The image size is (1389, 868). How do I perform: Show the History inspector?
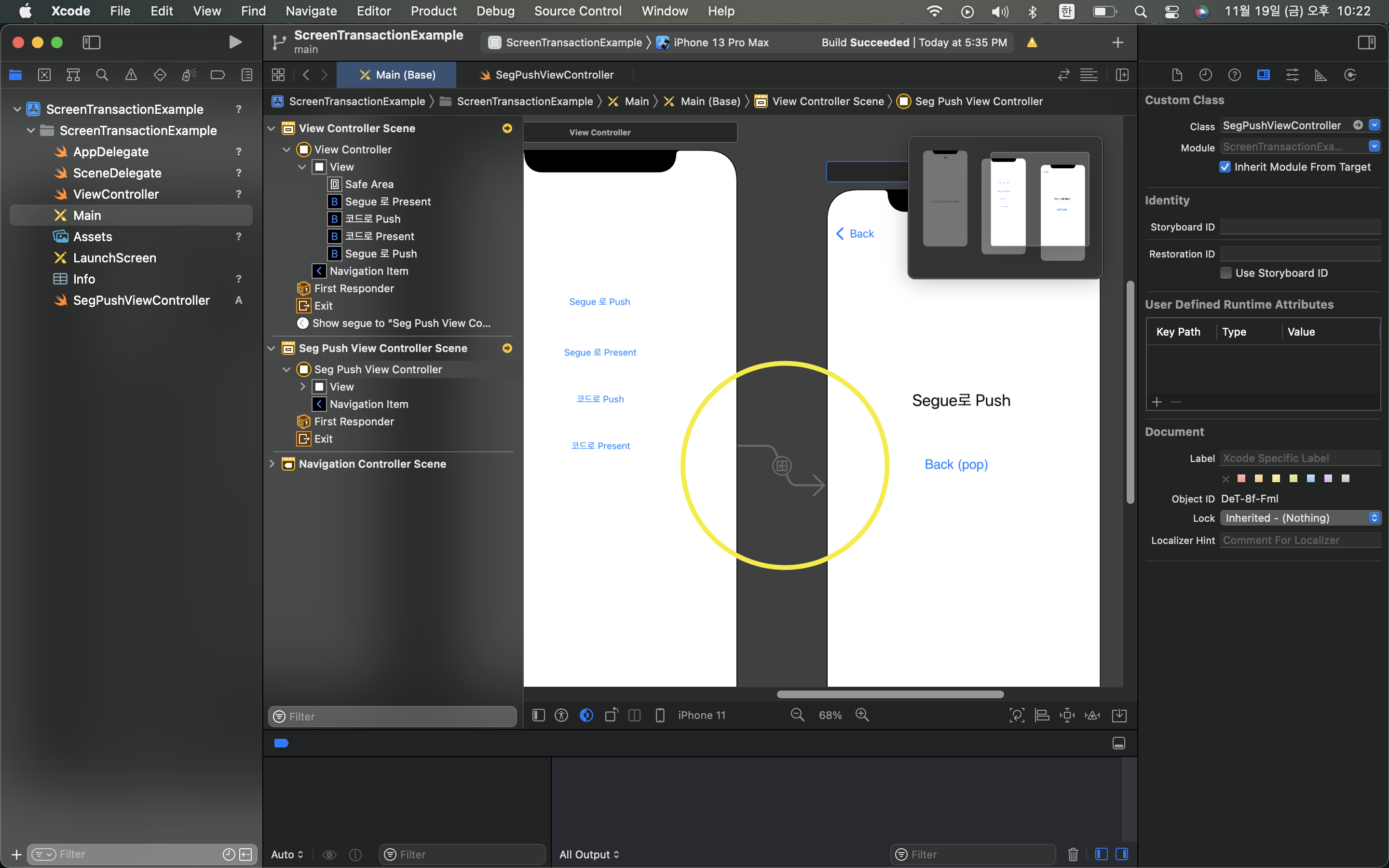[1205, 75]
